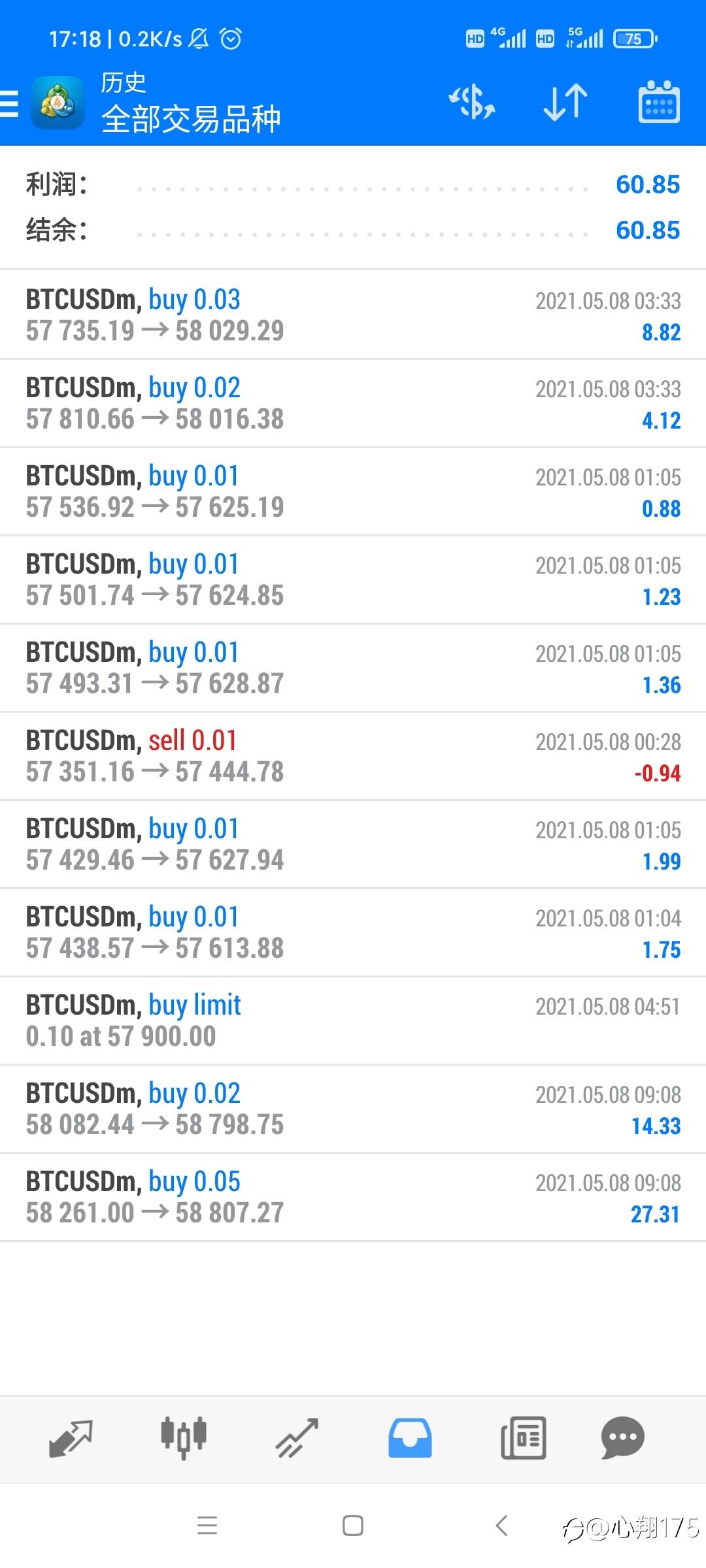This screenshot has width=706, height=1568.
Task: Tap the MetaTrader 4 app logo
Action: point(58,103)
